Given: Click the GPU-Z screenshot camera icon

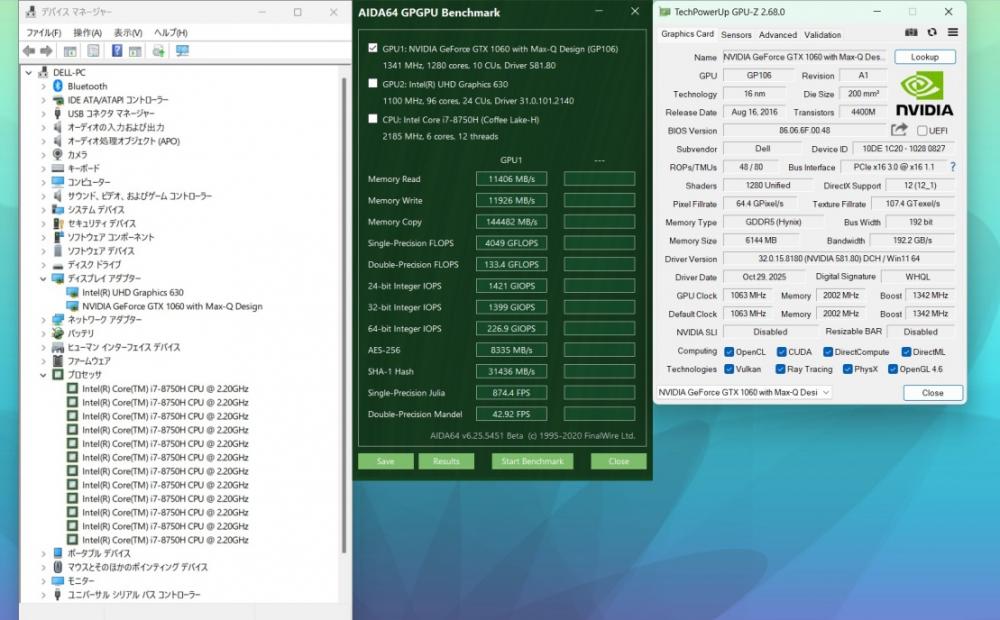Looking at the screenshot, I should [911, 34].
